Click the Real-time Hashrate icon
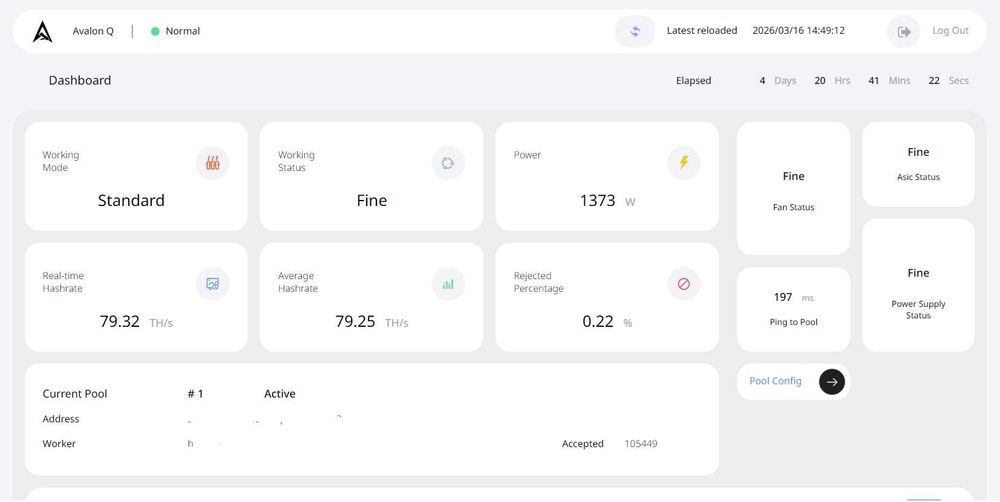Screen dimensions: 1000x502 (212, 284)
